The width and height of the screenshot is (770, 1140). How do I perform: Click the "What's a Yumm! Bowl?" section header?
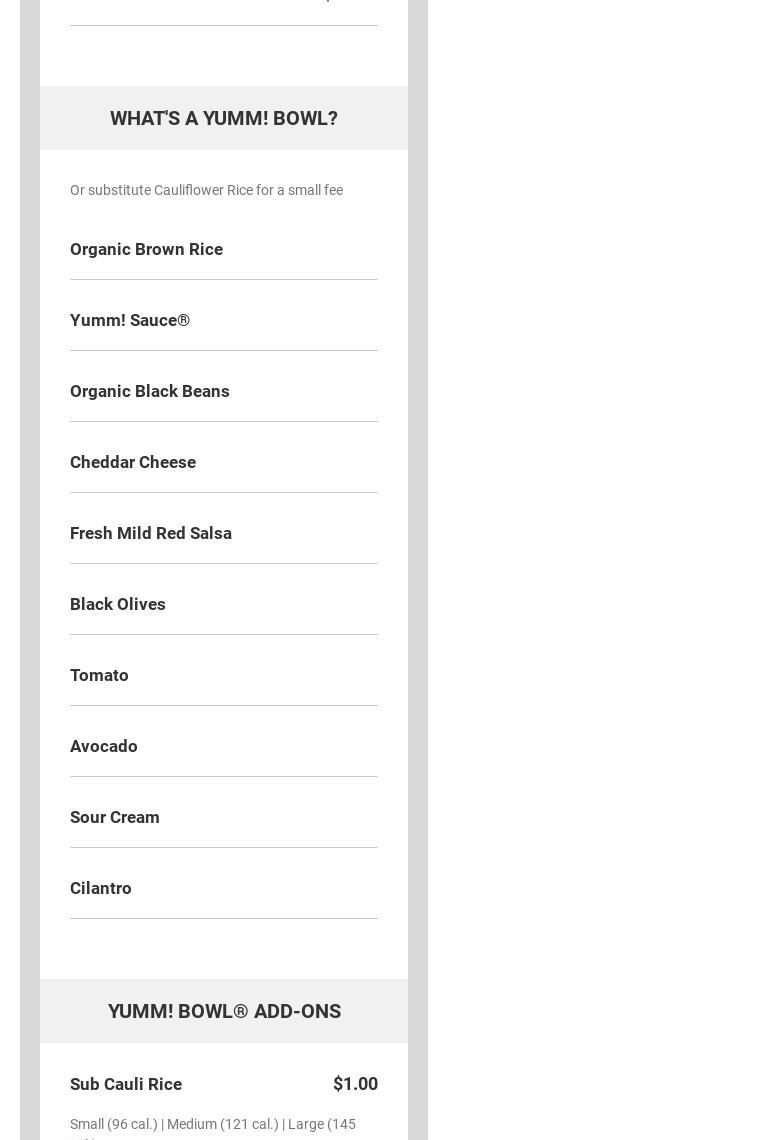(x=223, y=118)
